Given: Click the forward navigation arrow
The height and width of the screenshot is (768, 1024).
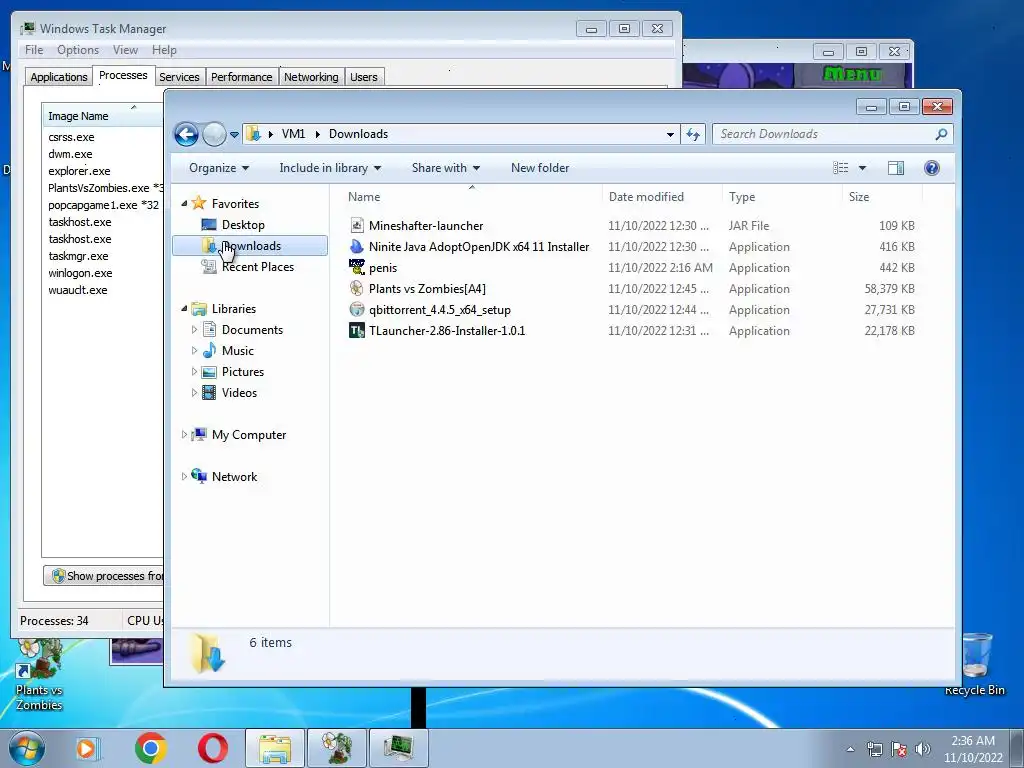Looking at the screenshot, I should point(214,135).
